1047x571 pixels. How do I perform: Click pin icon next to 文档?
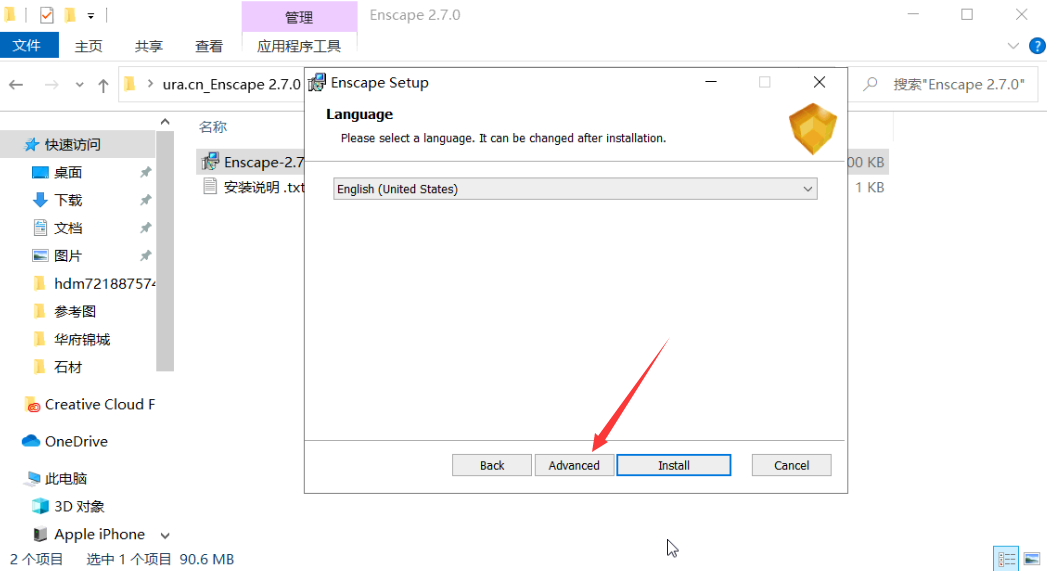[x=145, y=228]
